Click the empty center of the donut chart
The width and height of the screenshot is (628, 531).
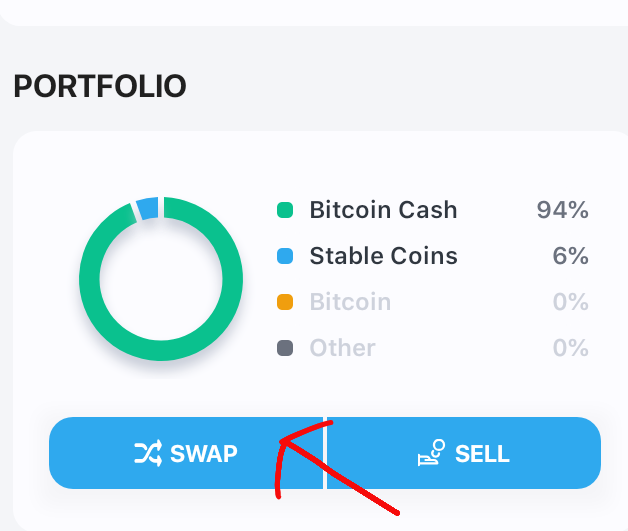click(161, 279)
